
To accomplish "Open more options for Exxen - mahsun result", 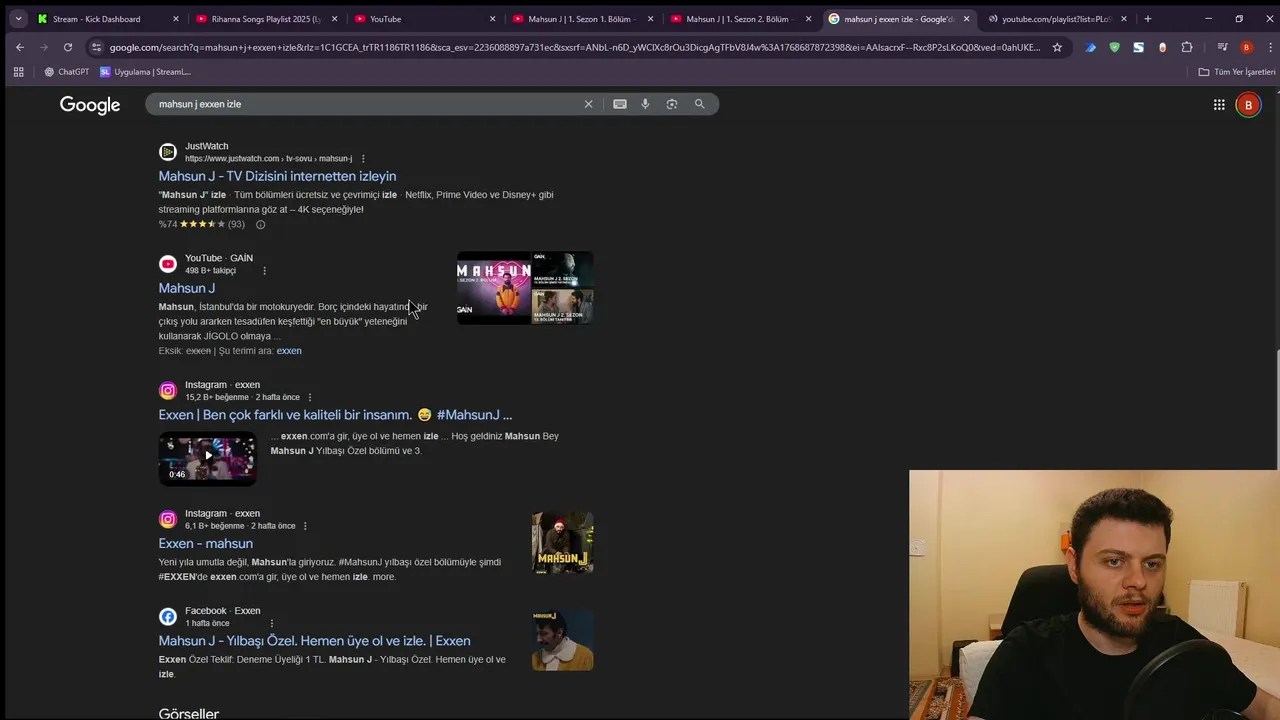I will pyautogui.click(x=305, y=526).
